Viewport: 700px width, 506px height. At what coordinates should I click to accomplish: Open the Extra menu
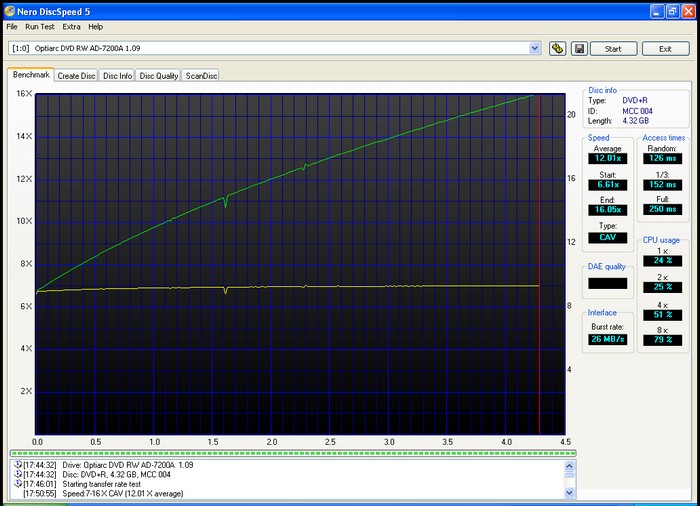[71, 26]
